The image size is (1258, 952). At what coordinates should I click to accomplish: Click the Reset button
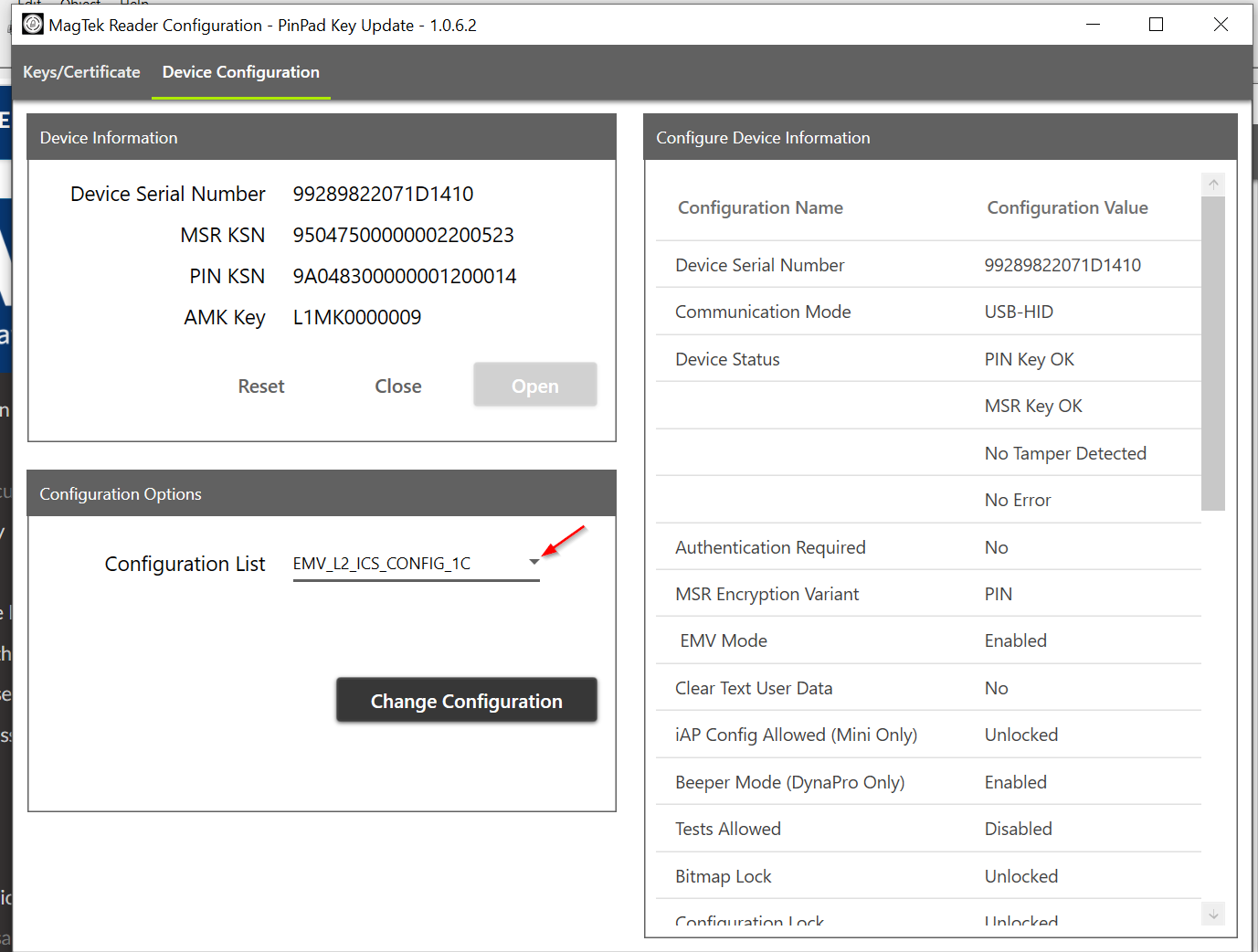261,386
